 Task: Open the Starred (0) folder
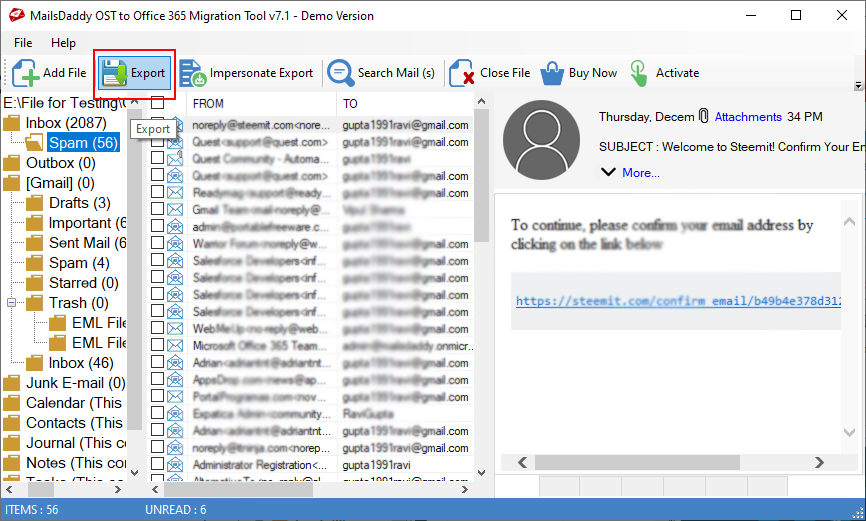pyautogui.click(x=83, y=283)
